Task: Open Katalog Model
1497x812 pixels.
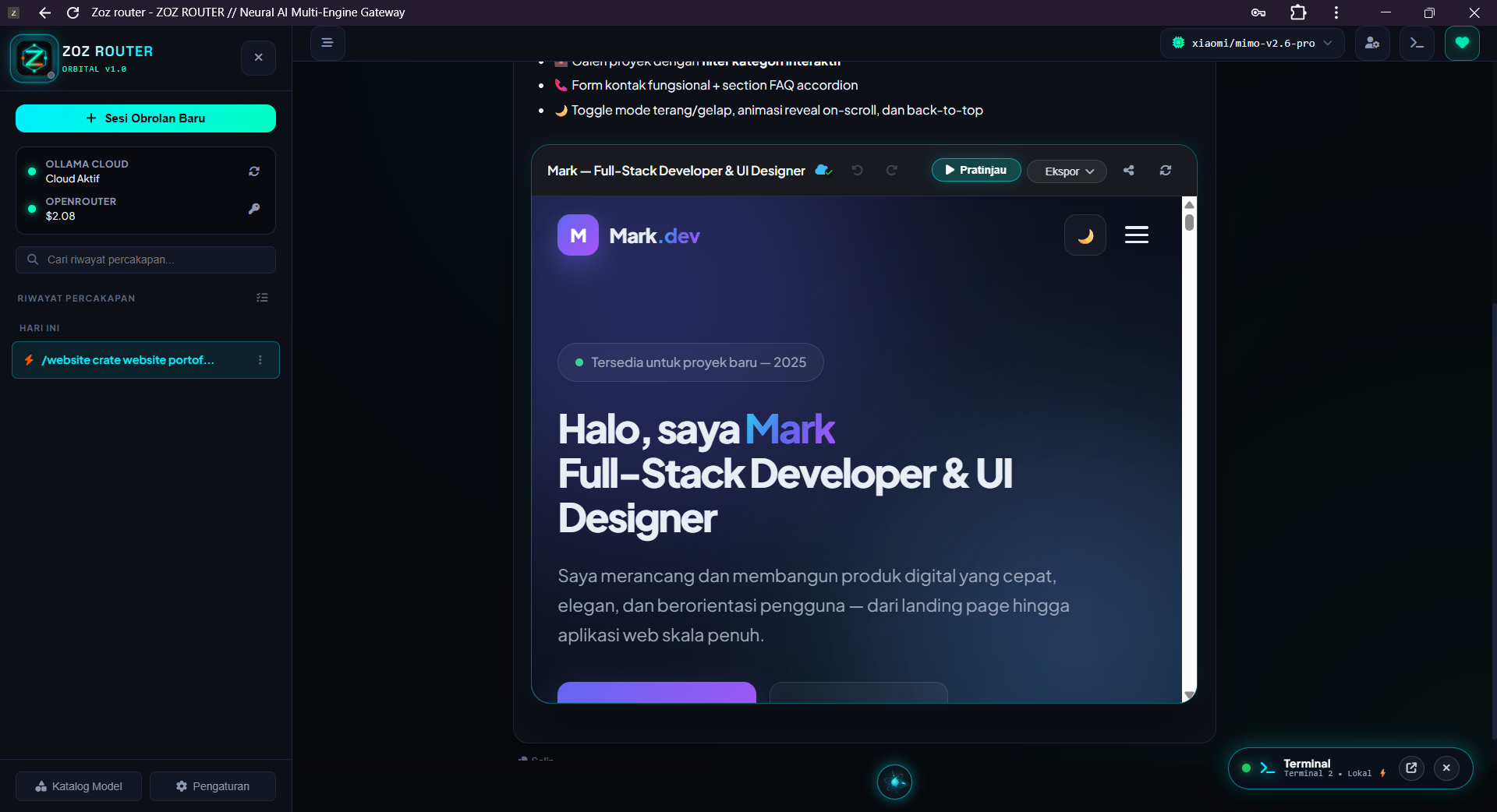Action: [x=79, y=786]
